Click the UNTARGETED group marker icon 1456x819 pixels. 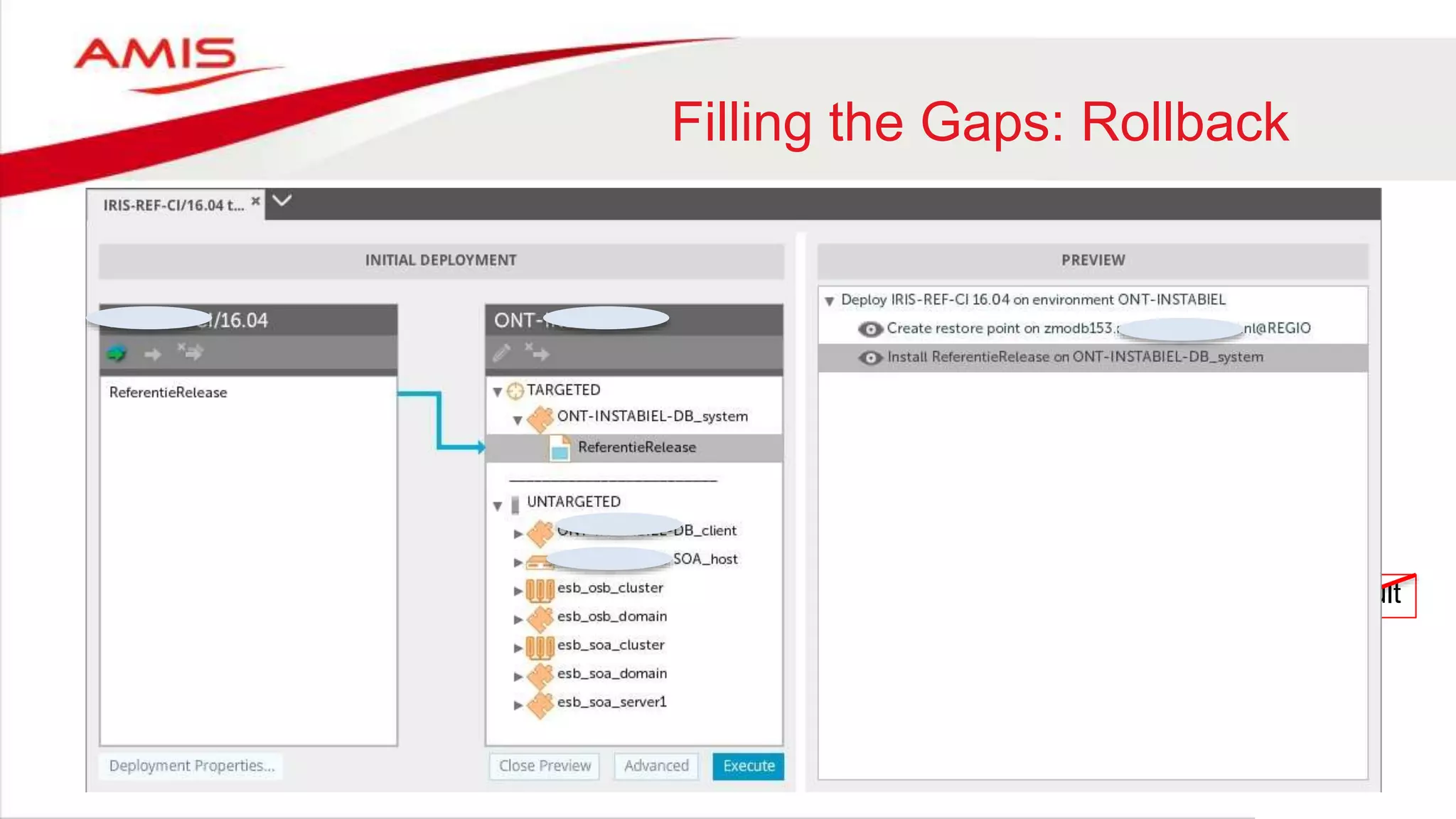[x=515, y=504]
